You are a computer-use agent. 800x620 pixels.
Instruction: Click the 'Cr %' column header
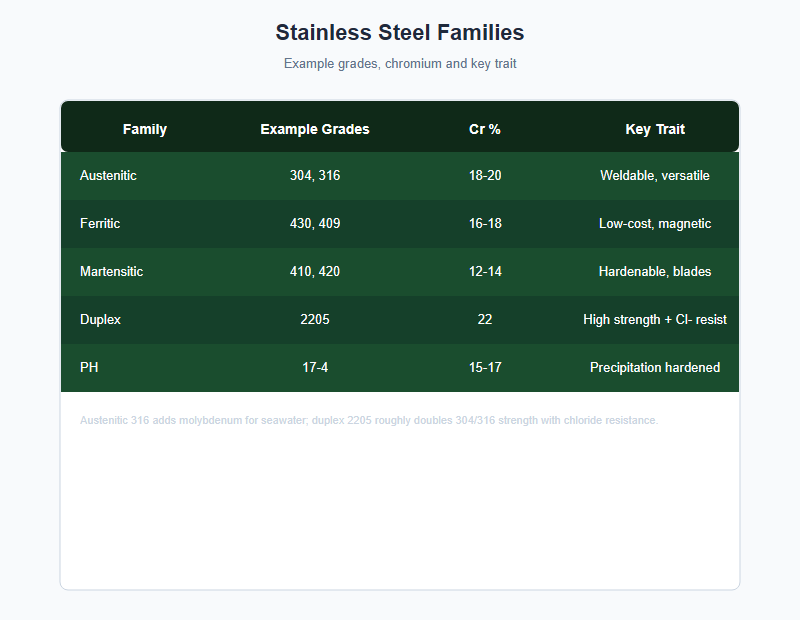tap(485, 129)
